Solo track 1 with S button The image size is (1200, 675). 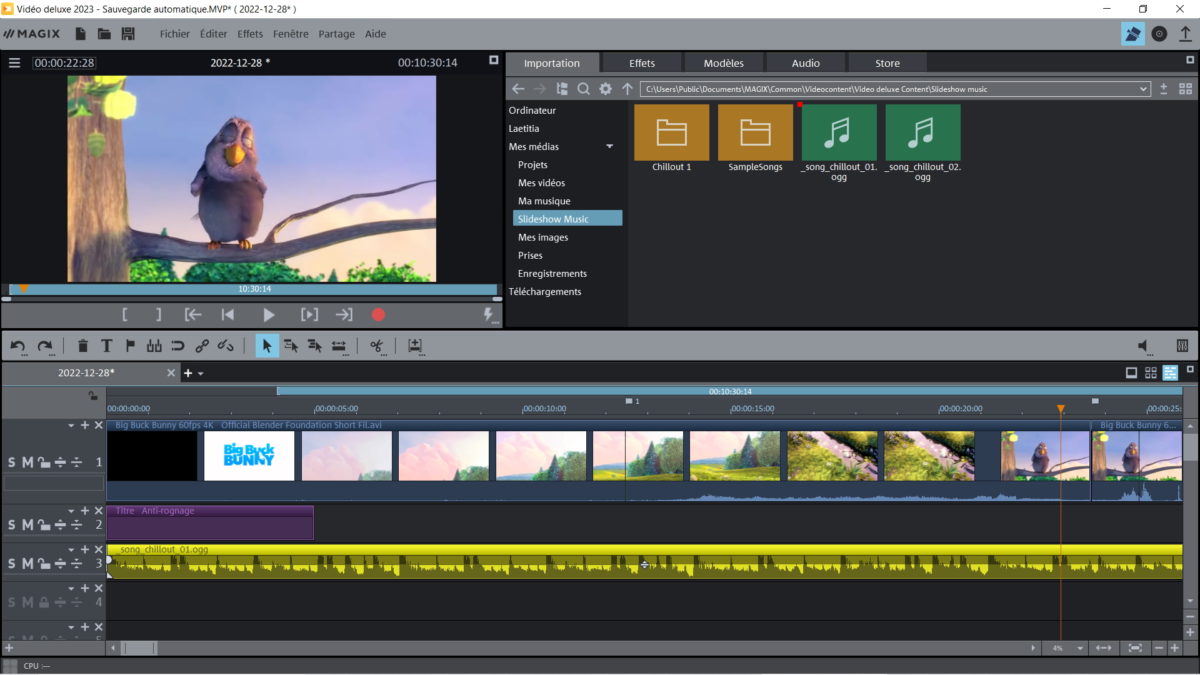(x=12, y=462)
